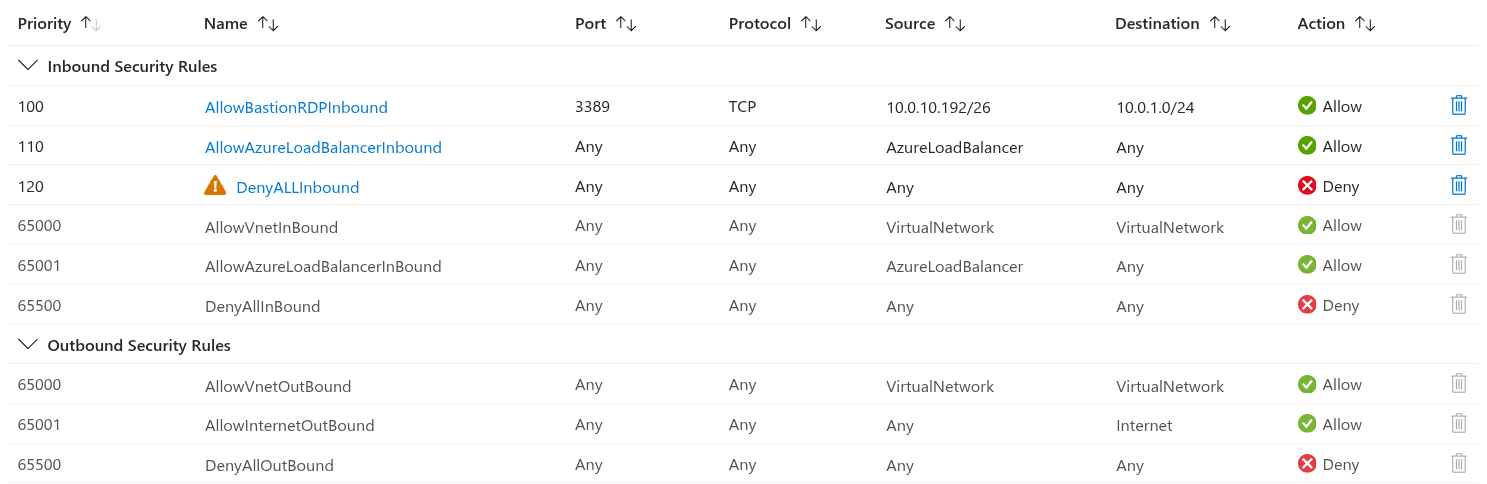Open the DenyALLInbound rule link

[297, 187]
